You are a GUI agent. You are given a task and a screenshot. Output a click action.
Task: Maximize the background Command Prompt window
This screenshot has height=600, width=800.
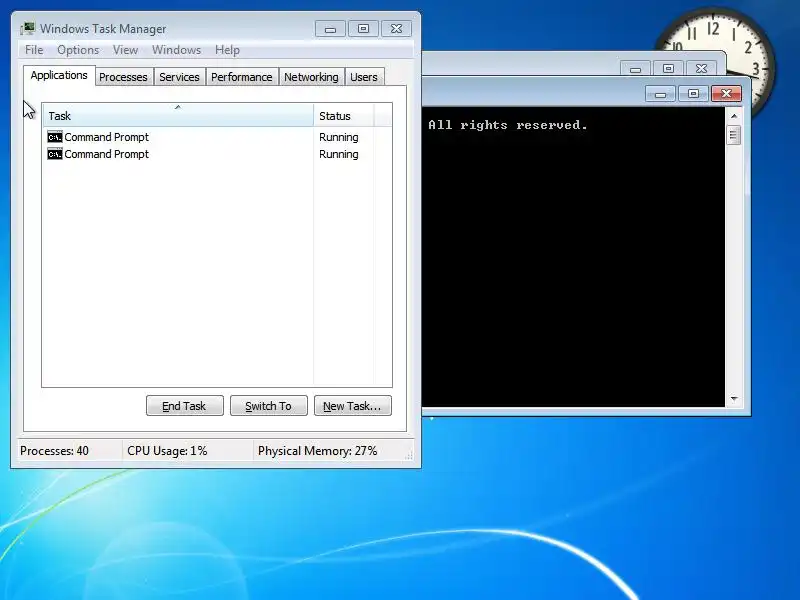[x=668, y=68]
